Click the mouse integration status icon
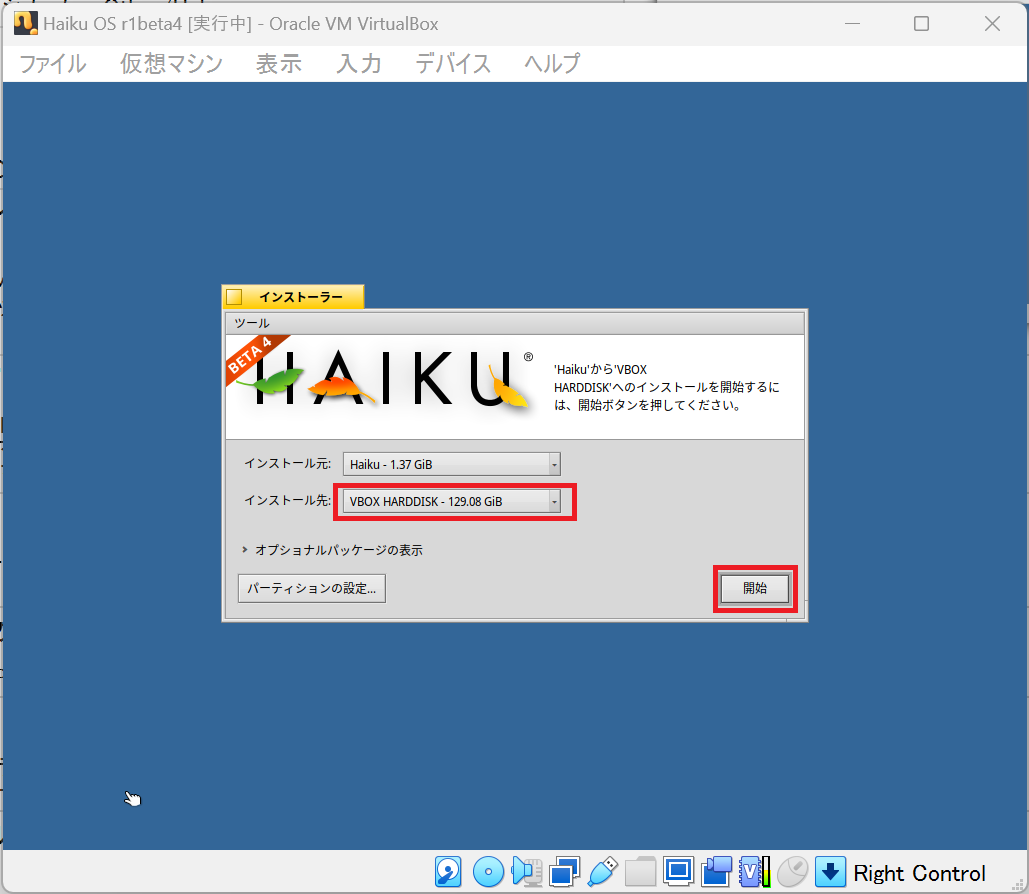Viewport: 1029px width, 894px height. pyautogui.click(x=792, y=872)
